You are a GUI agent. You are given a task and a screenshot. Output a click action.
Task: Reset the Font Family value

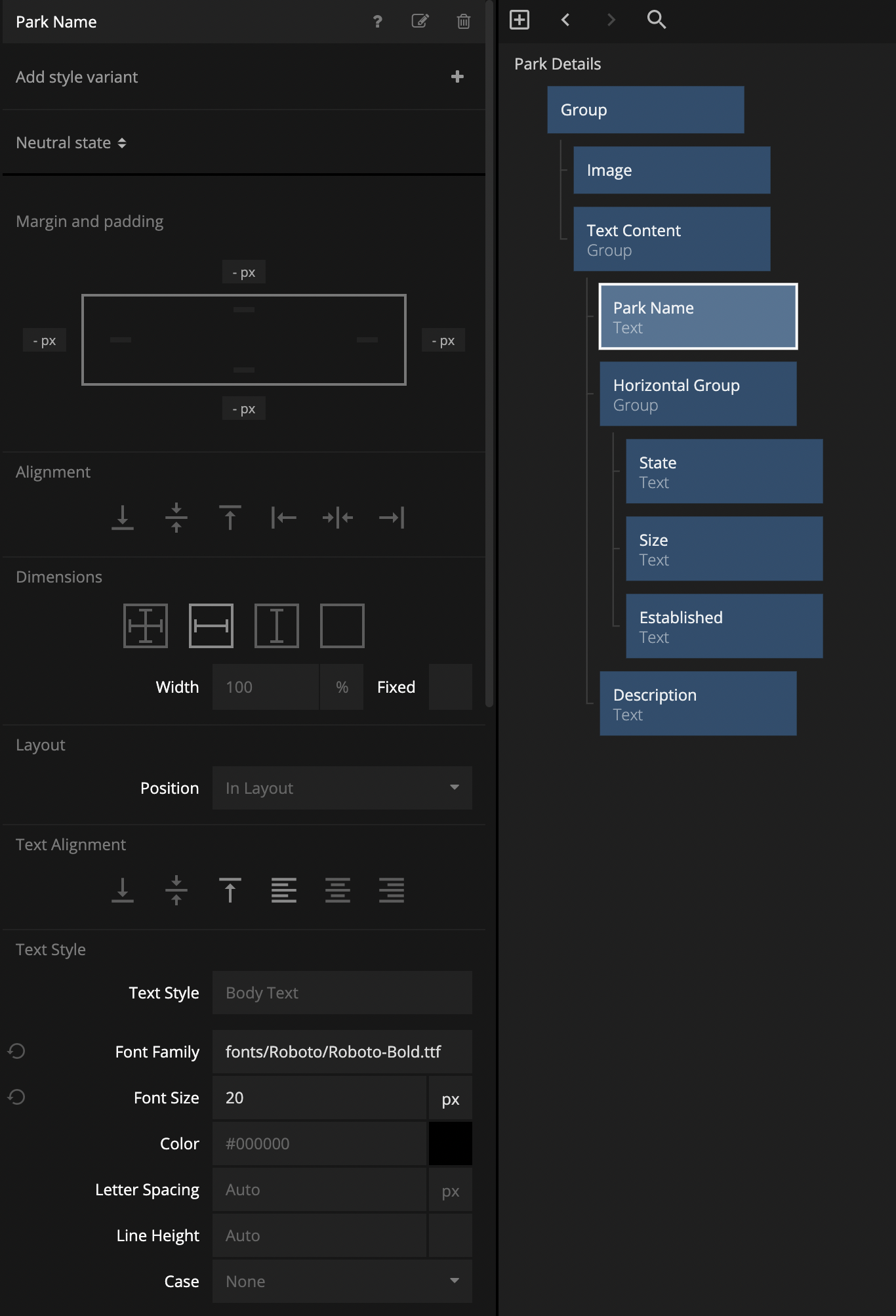pyautogui.click(x=16, y=1052)
